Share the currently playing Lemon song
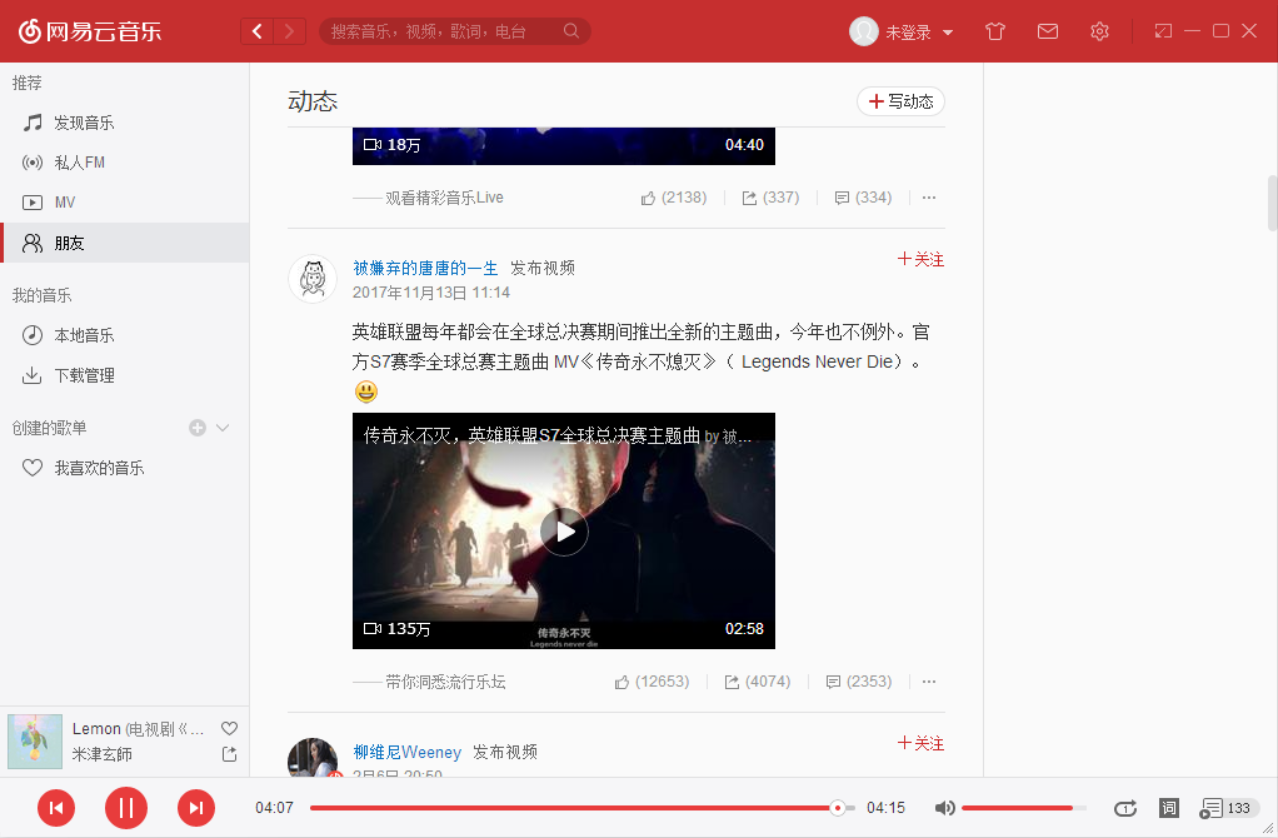The image size is (1278, 838). point(229,754)
